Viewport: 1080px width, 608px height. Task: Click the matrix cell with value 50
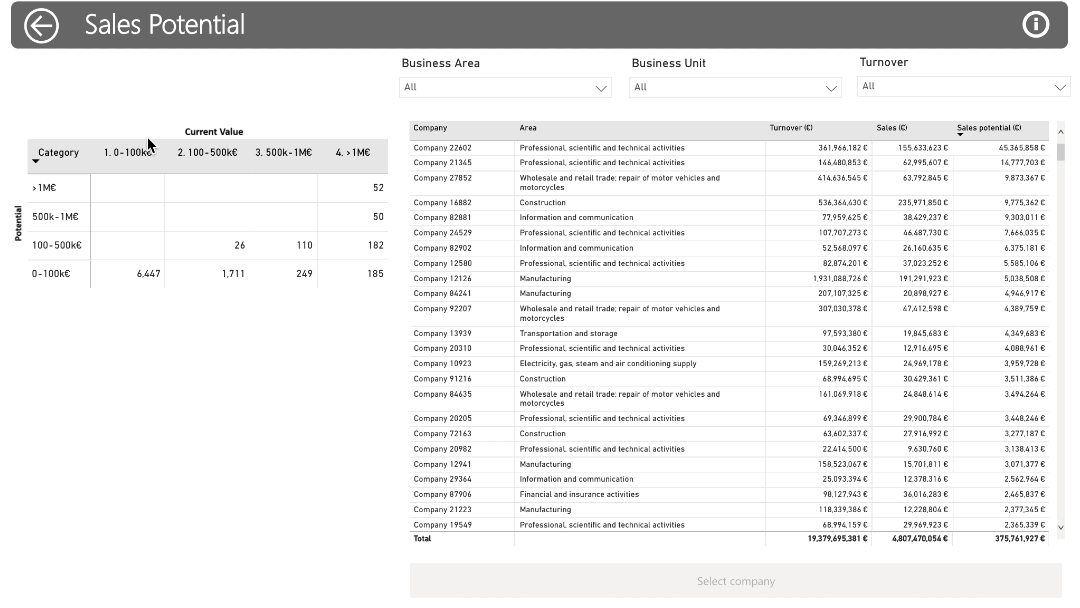353,217
